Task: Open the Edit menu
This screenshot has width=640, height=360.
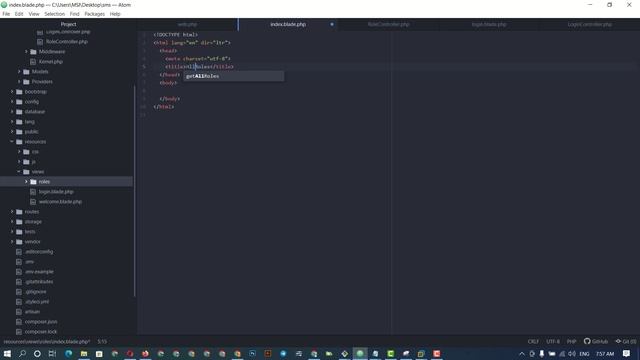Action: click(19, 14)
